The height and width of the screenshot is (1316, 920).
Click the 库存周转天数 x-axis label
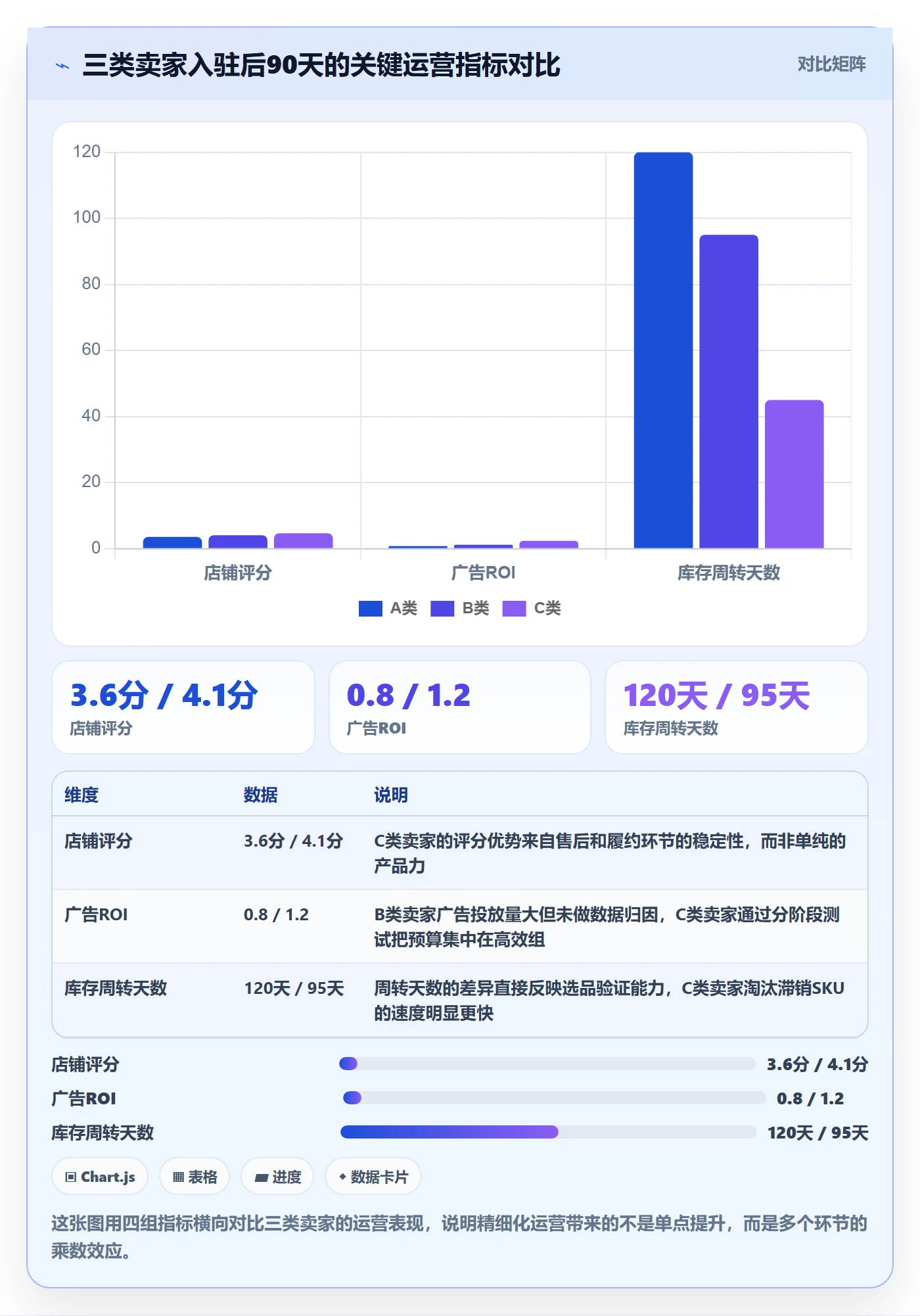(x=729, y=573)
